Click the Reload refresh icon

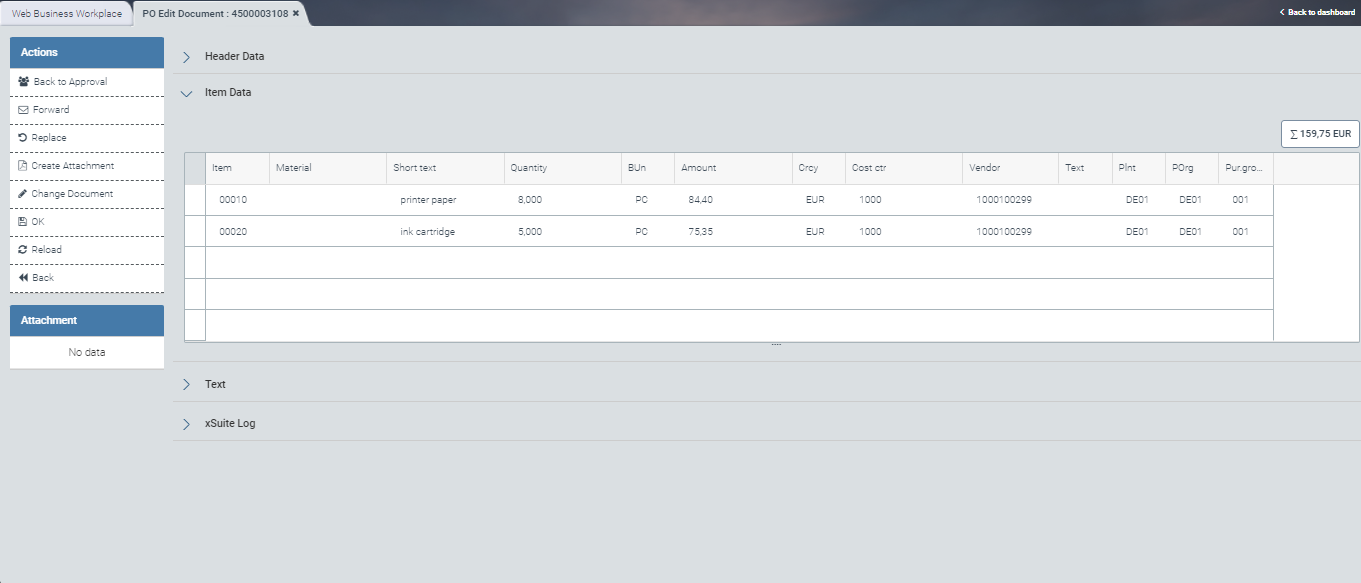pos(23,250)
